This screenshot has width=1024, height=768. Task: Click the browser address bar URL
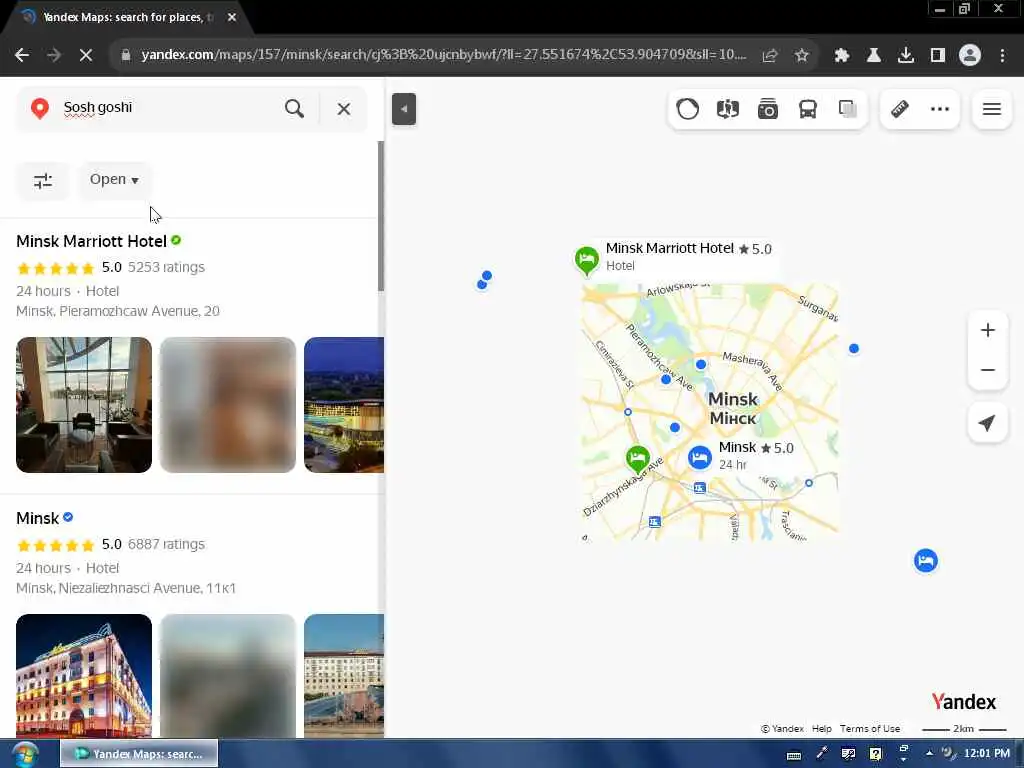click(x=443, y=55)
